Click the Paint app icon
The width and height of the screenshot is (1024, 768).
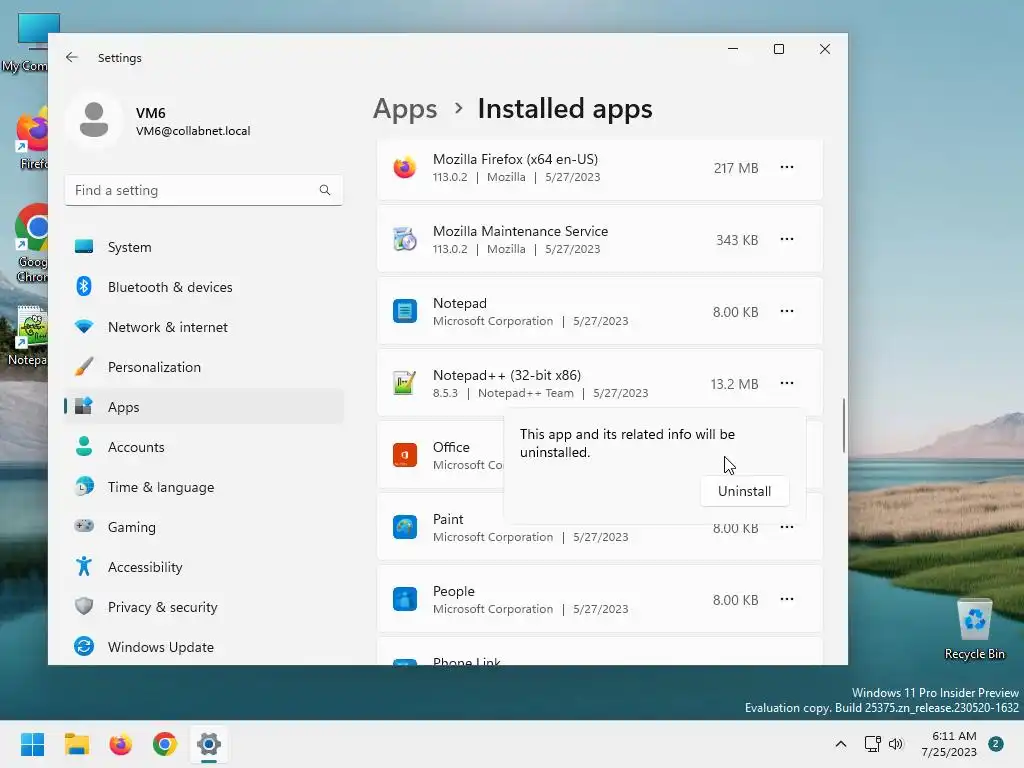pos(405,527)
